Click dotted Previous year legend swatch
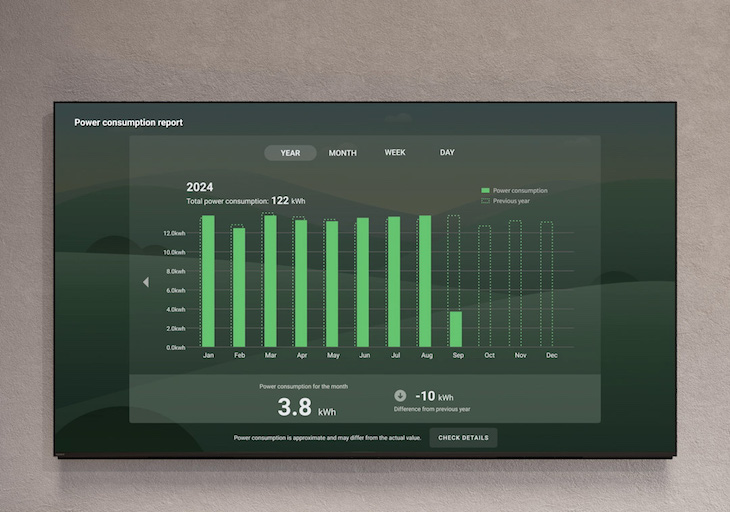 (x=485, y=201)
